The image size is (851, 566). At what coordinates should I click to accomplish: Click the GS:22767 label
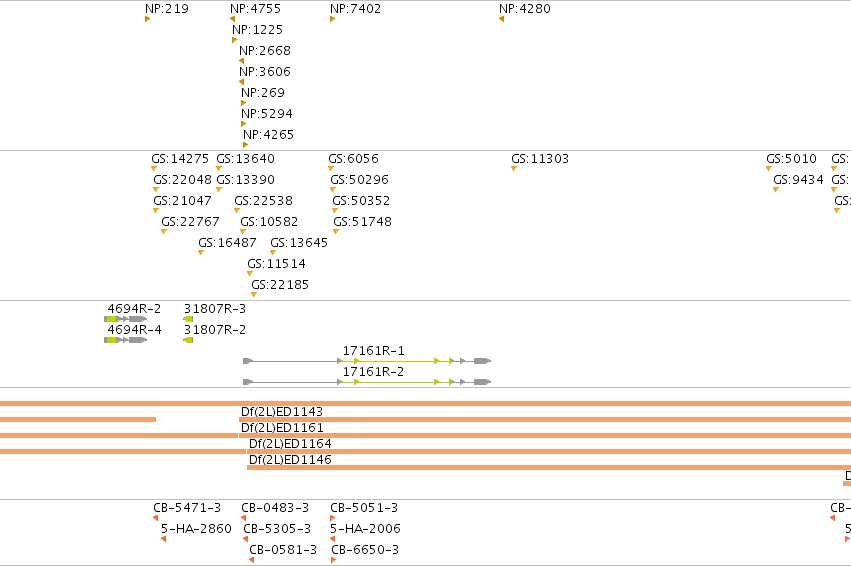(x=190, y=222)
